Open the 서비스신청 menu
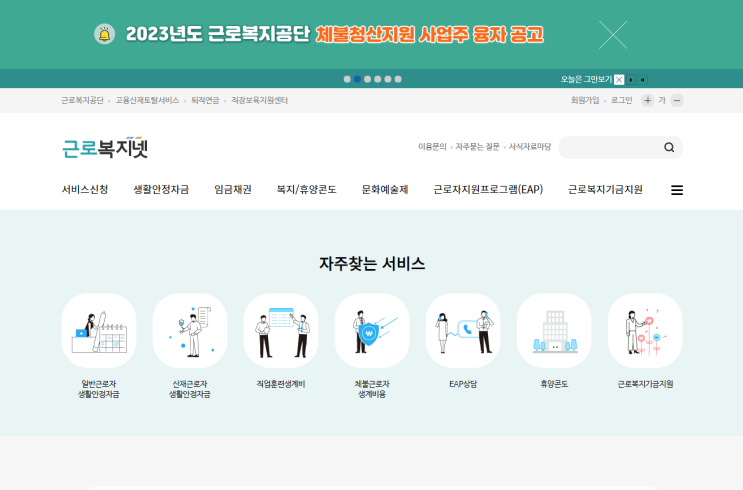 [85, 190]
